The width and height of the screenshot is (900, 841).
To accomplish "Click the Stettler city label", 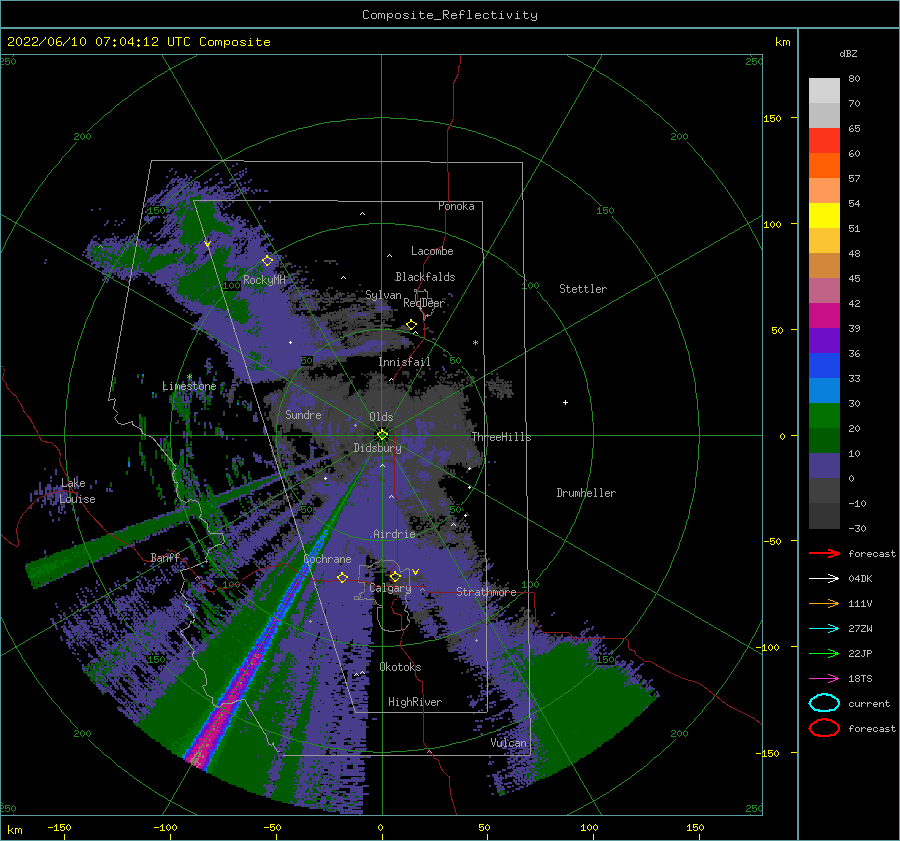I will pos(583,289).
